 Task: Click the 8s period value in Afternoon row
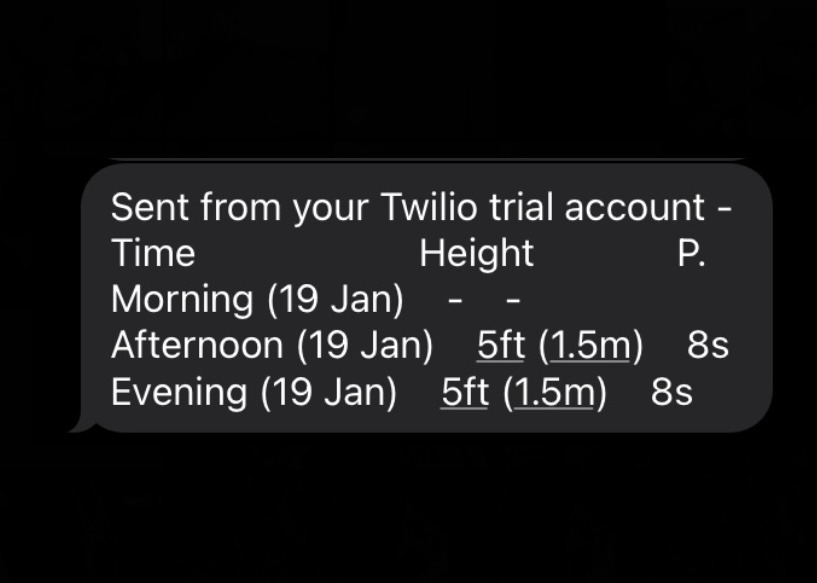[x=708, y=345]
